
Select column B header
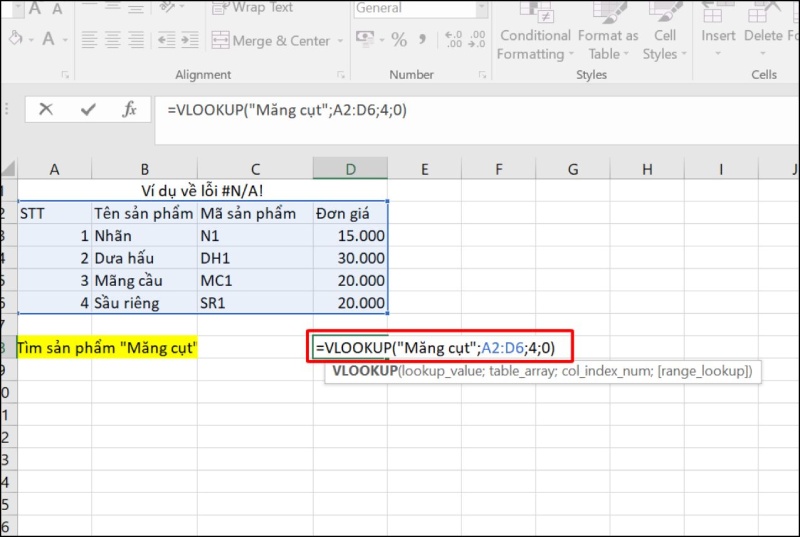(x=144, y=169)
